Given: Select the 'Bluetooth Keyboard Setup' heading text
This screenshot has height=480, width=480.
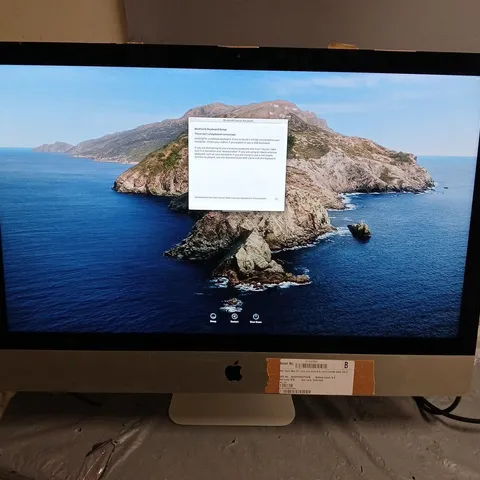Looking at the screenshot, I should (x=211, y=128).
